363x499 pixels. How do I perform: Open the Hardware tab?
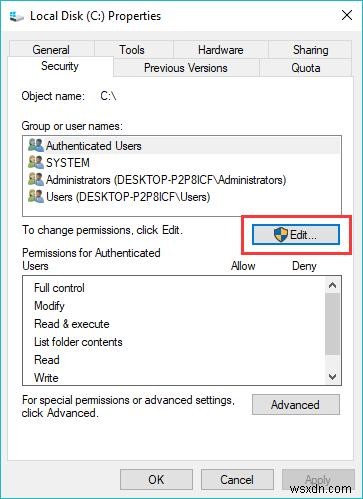(221, 50)
